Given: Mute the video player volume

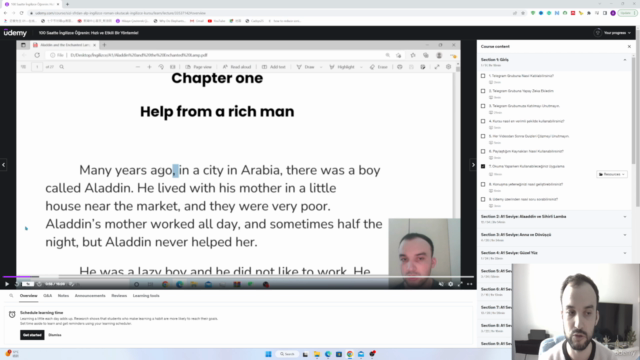Looking at the screenshot, I should click(x=441, y=284).
